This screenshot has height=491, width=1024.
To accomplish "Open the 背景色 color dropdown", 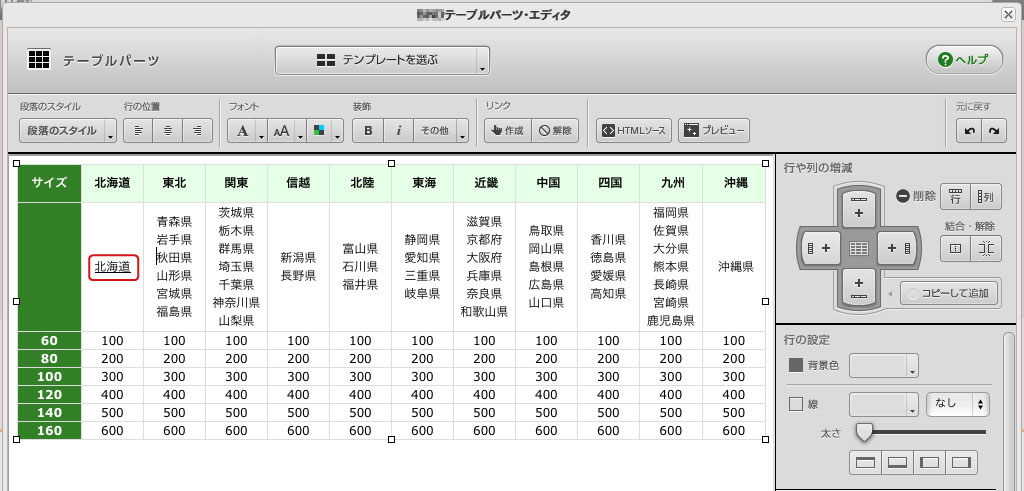I will (x=884, y=366).
